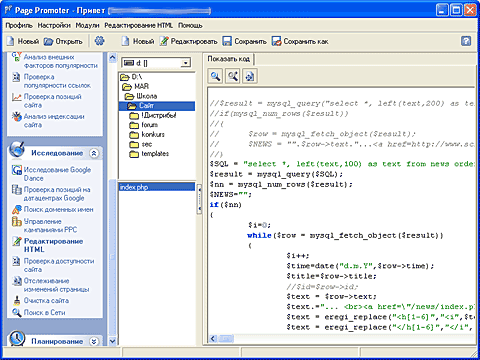Click the find-next magnifier icon

pos(233,76)
